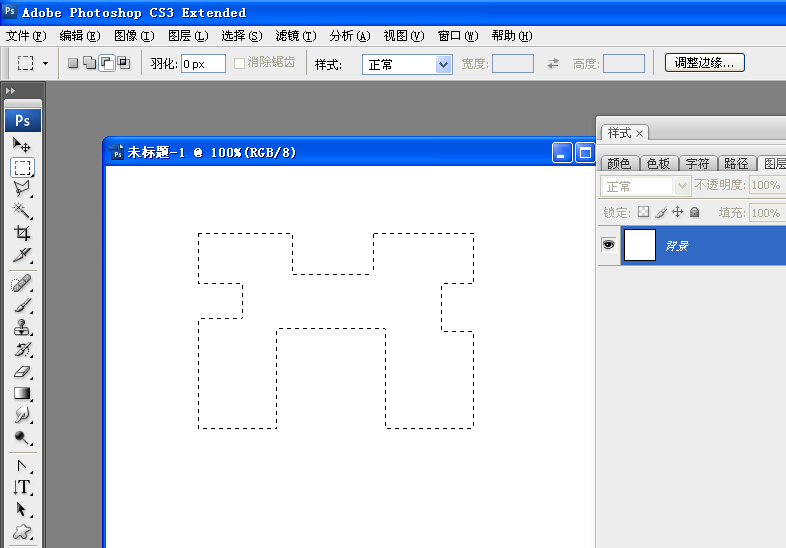Open the 窗口 menu
786x548 pixels.
click(458, 36)
